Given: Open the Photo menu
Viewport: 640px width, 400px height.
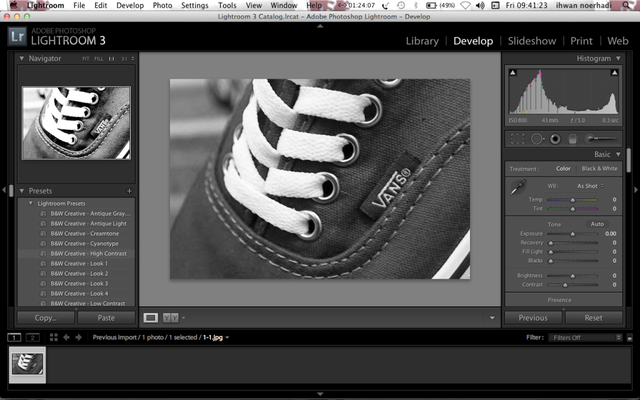Looking at the screenshot, I should (162, 5).
